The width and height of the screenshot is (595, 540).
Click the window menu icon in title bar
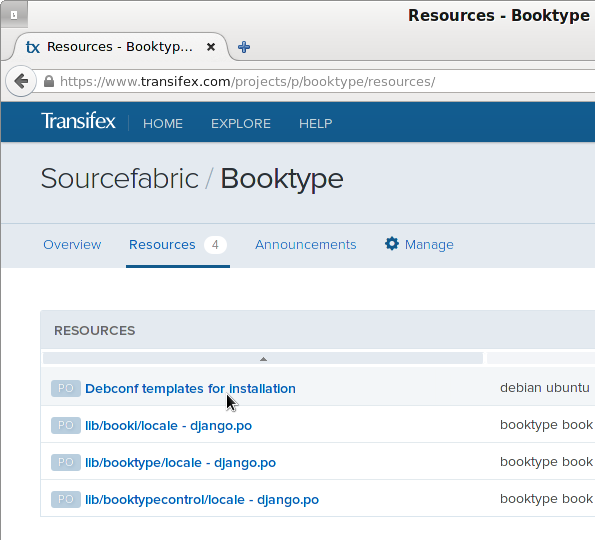pos(14,15)
